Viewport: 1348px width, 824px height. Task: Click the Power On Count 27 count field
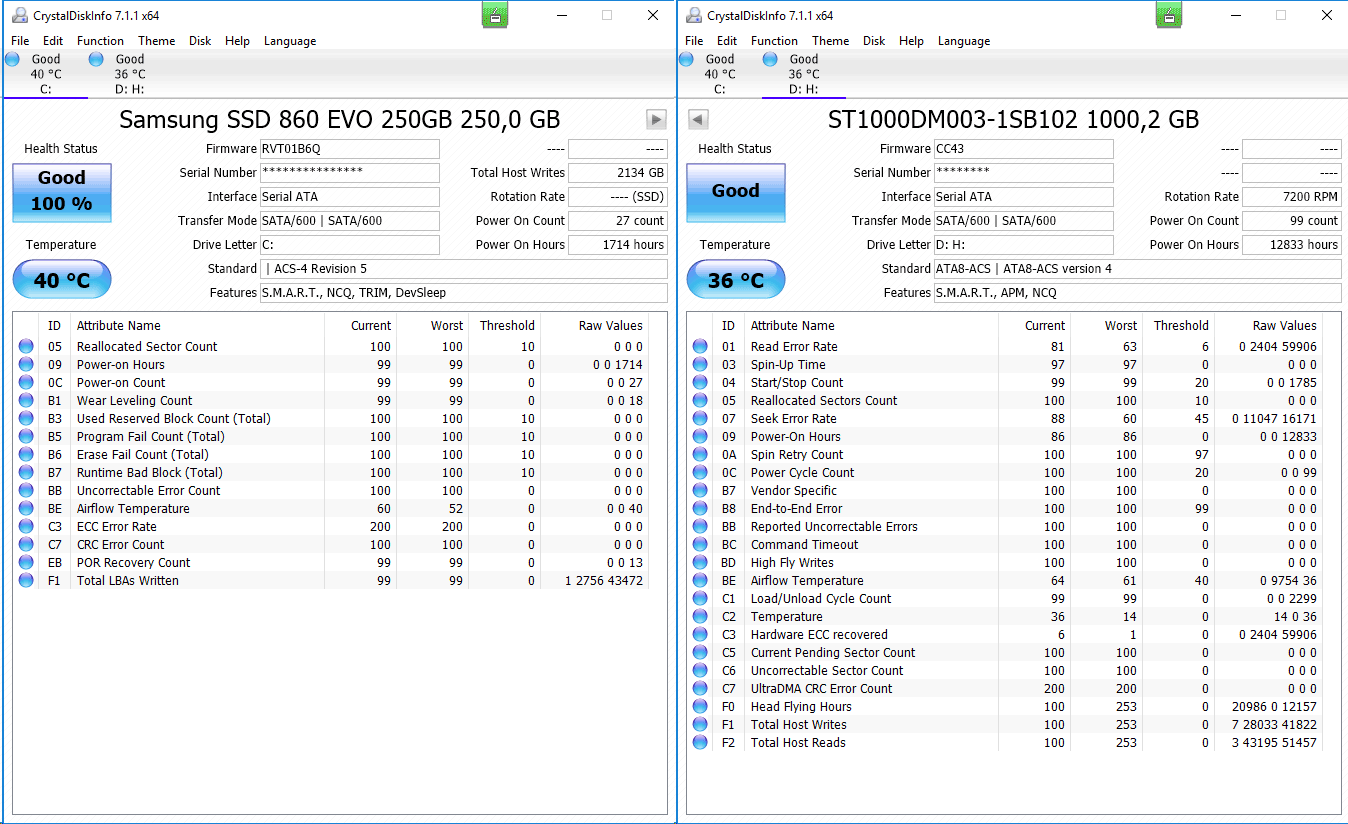618,221
